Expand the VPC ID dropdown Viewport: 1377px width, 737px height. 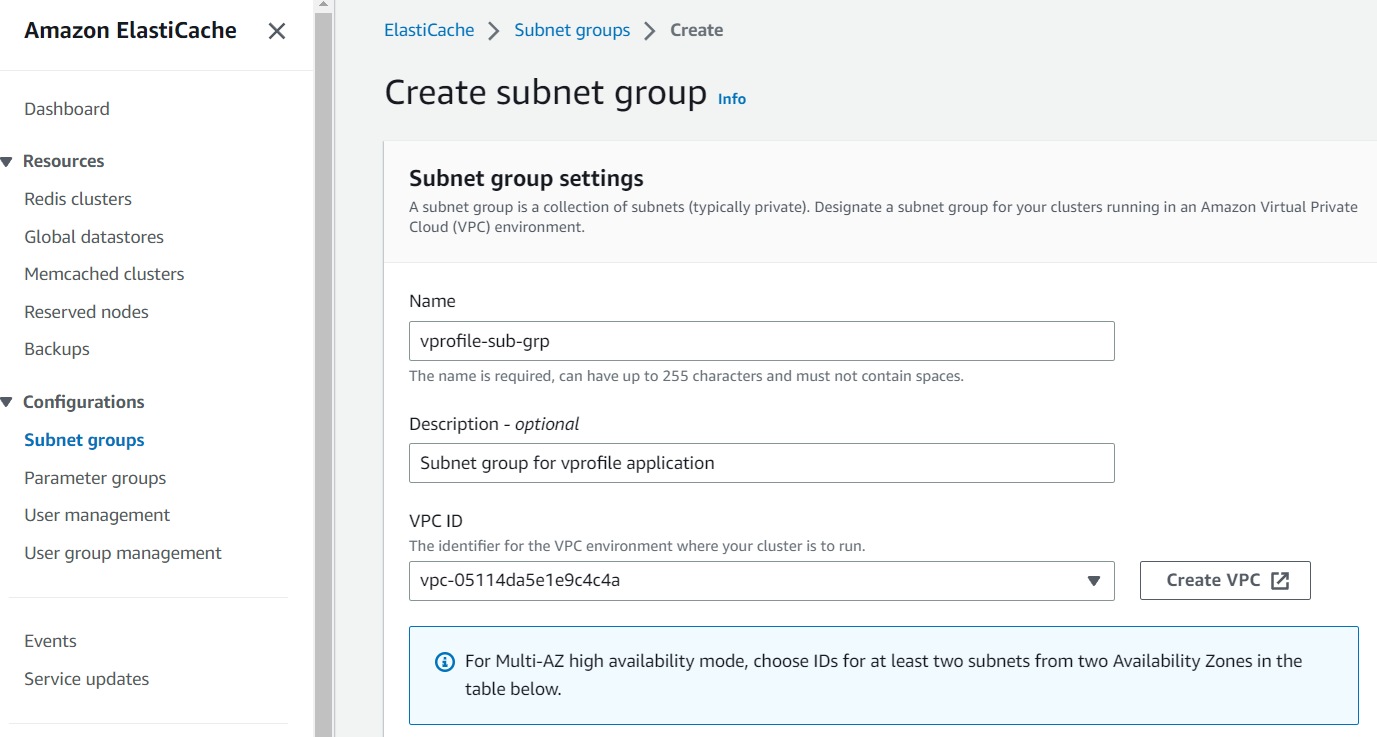click(x=1092, y=580)
